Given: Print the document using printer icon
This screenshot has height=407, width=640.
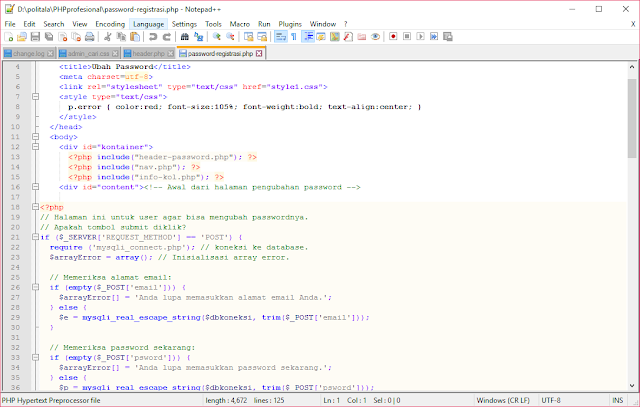Looking at the screenshot, I should (x=89, y=37).
